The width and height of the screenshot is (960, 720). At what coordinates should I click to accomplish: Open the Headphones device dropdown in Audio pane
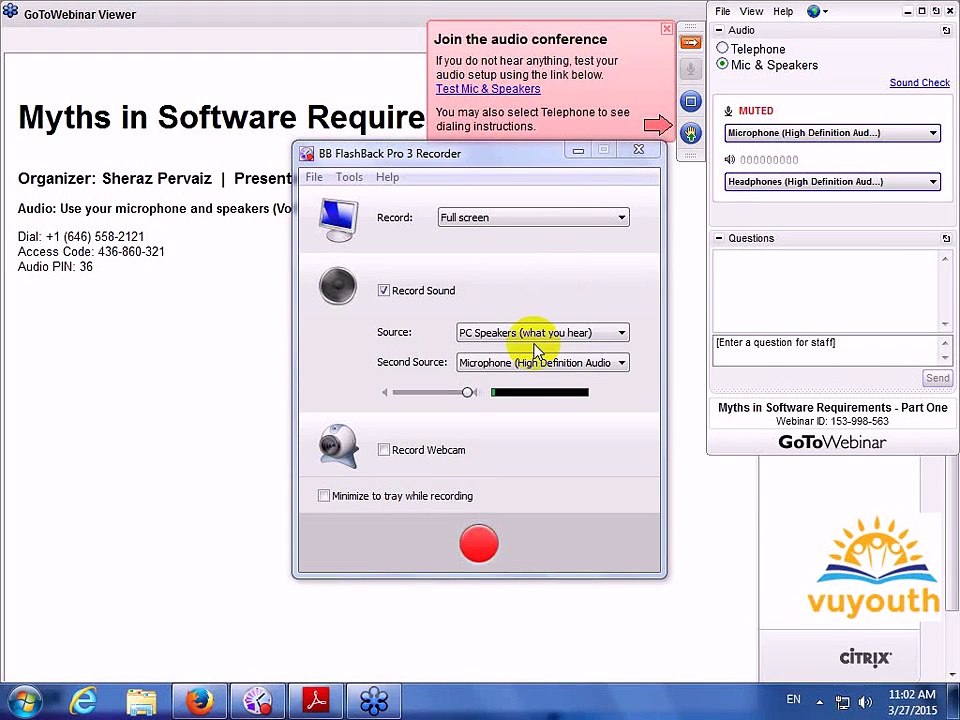833,182
